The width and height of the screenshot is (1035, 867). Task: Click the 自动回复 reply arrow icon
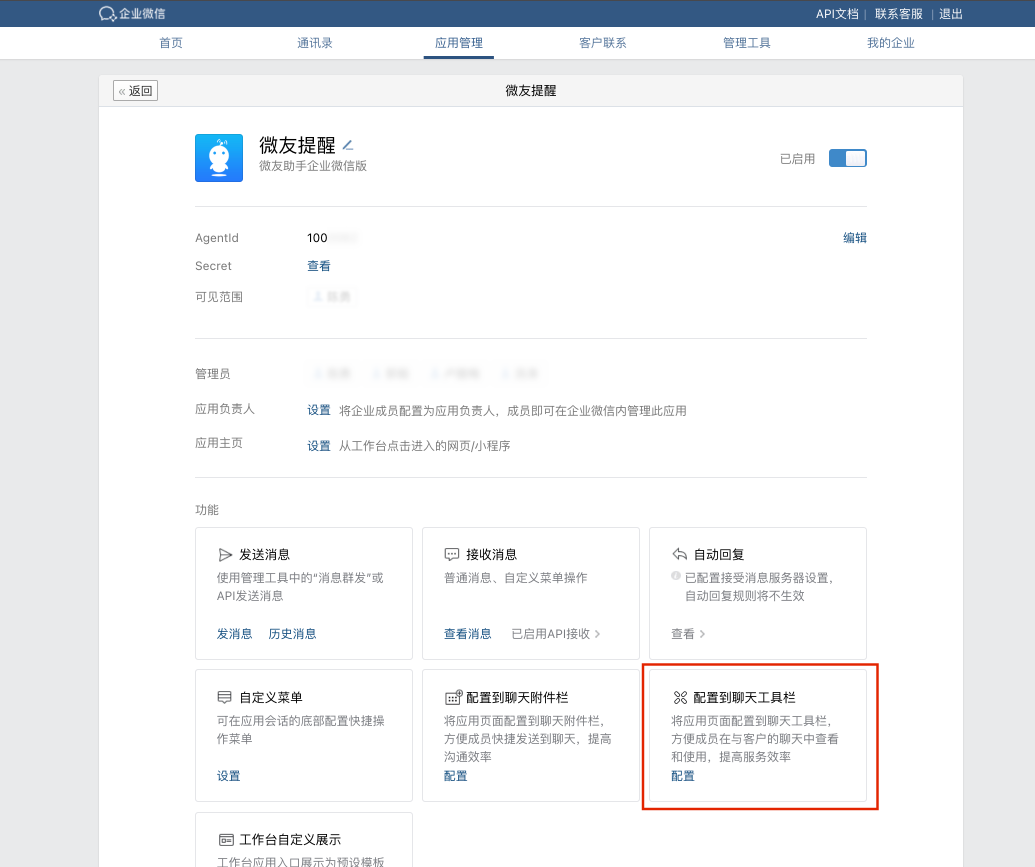point(679,554)
